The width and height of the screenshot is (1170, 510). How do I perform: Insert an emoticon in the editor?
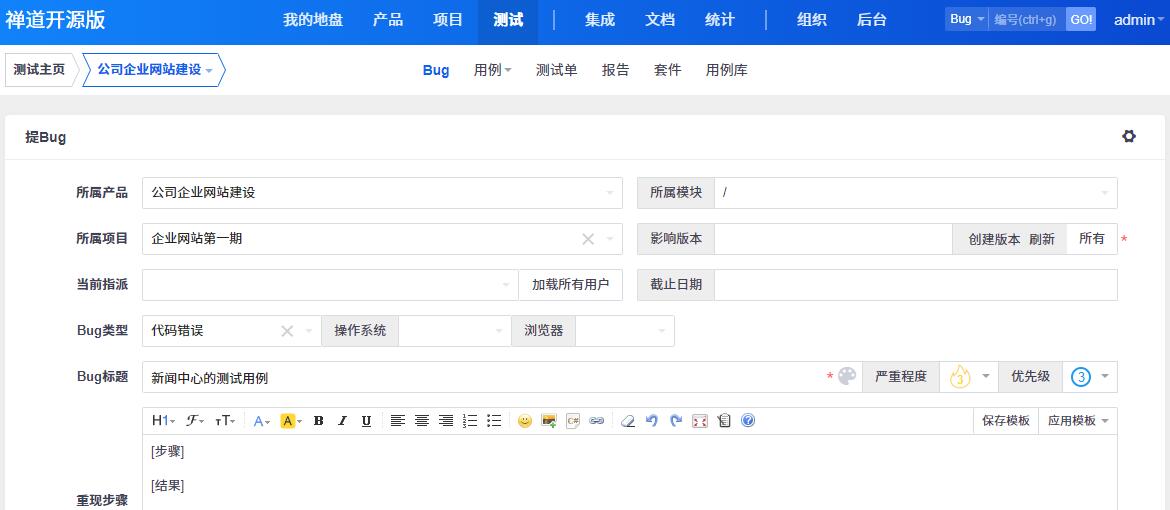point(524,421)
